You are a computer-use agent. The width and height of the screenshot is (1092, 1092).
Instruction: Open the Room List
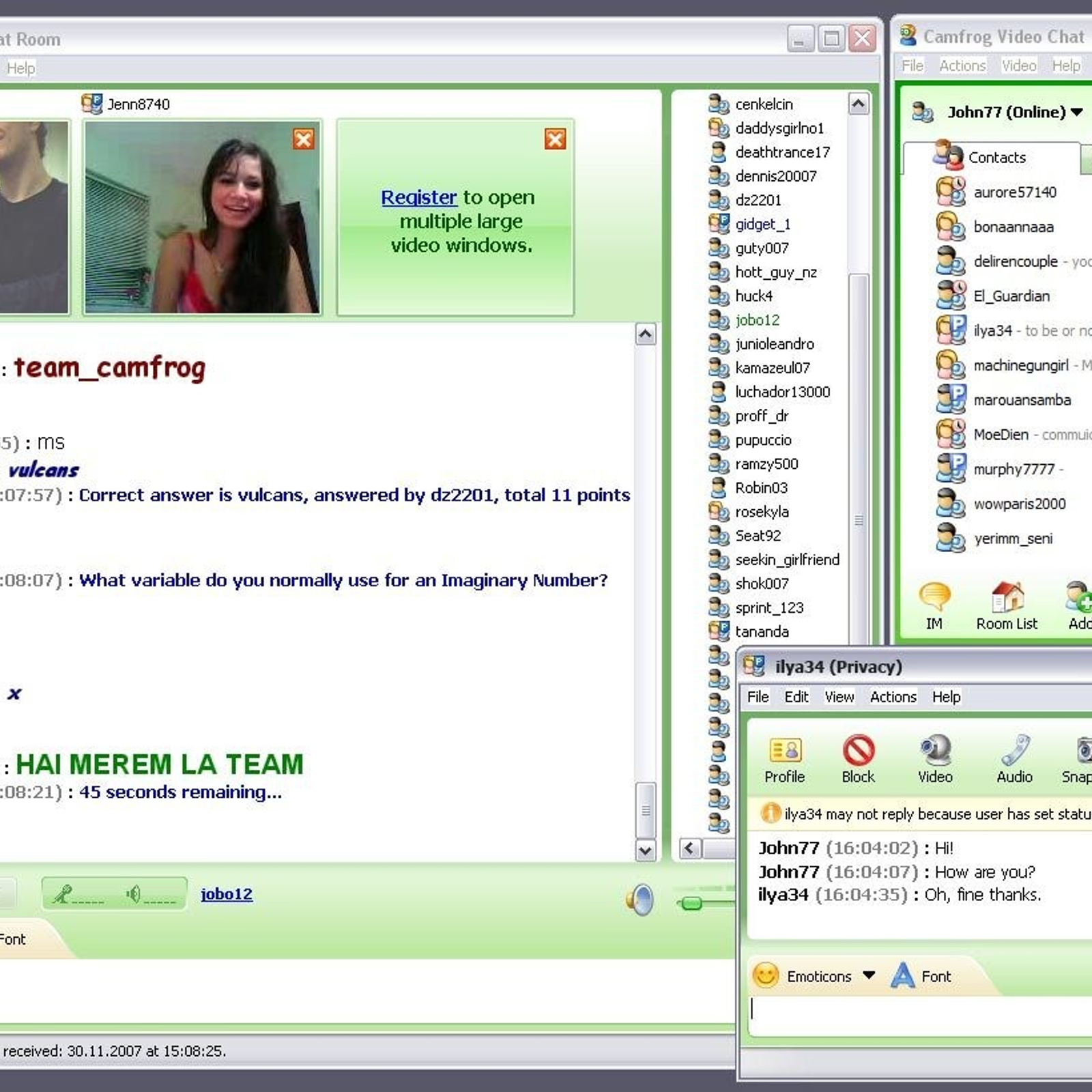[1007, 606]
